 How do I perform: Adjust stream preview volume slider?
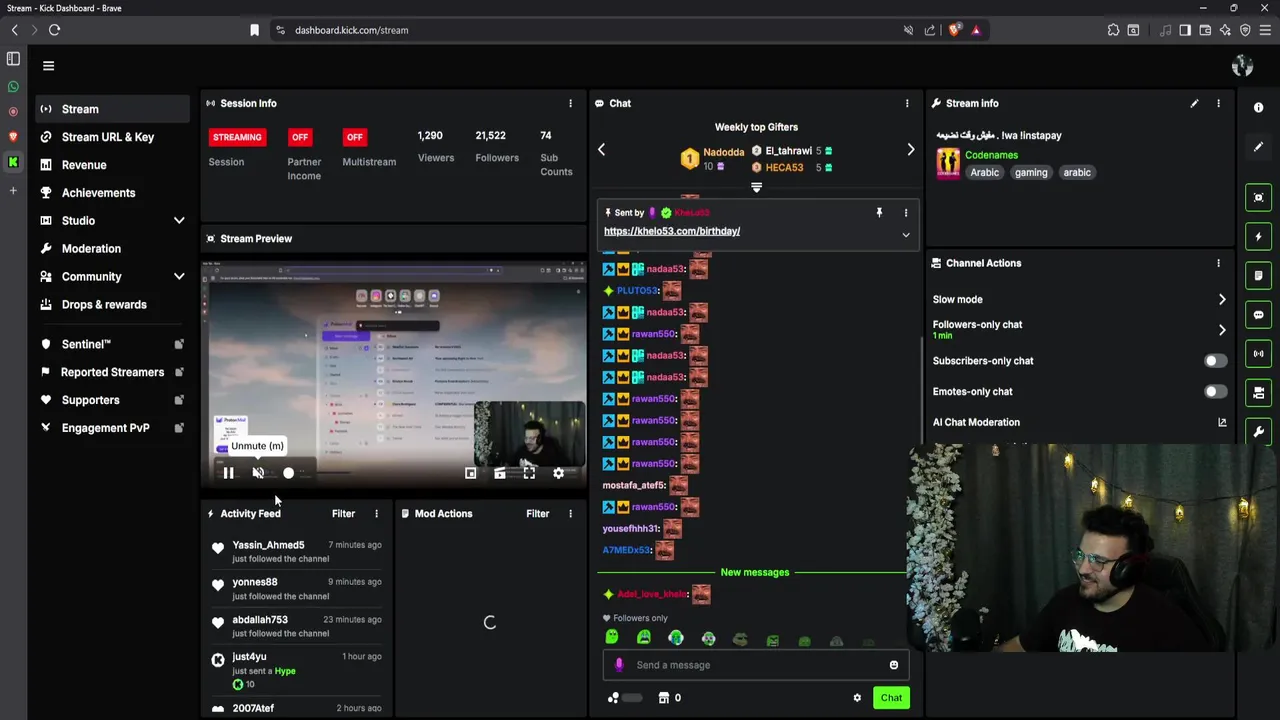click(288, 473)
